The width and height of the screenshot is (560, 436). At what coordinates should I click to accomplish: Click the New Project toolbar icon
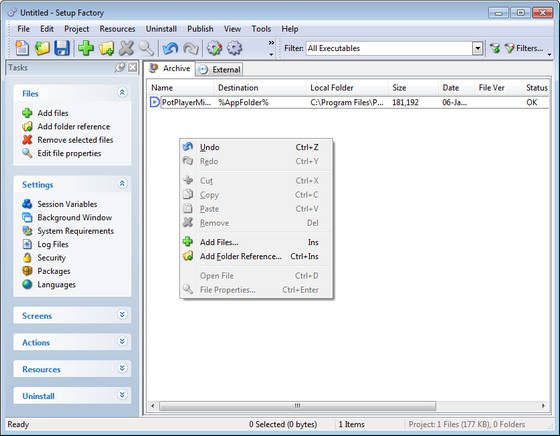click(22, 48)
